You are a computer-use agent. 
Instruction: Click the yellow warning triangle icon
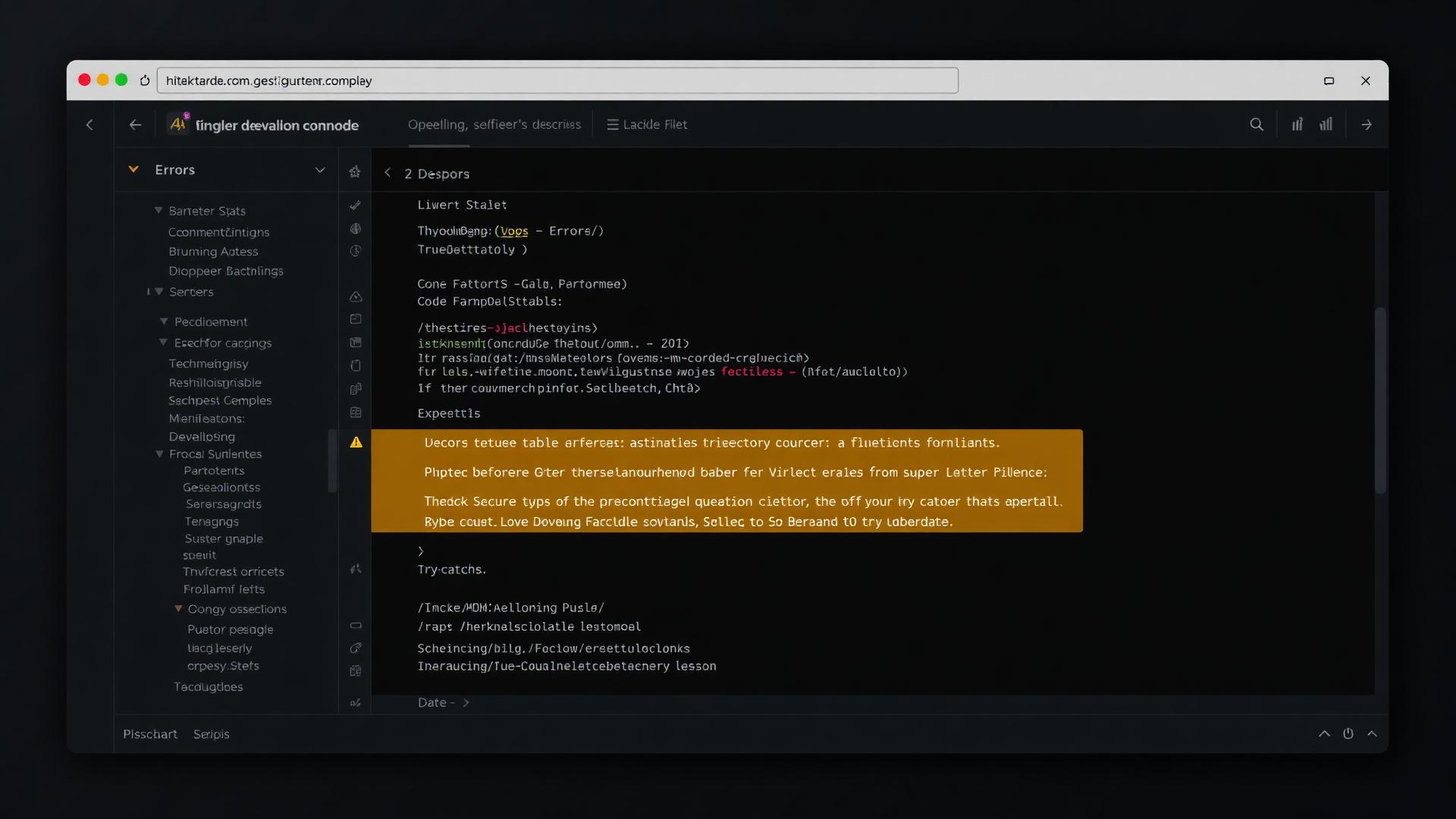tap(356, 442)
